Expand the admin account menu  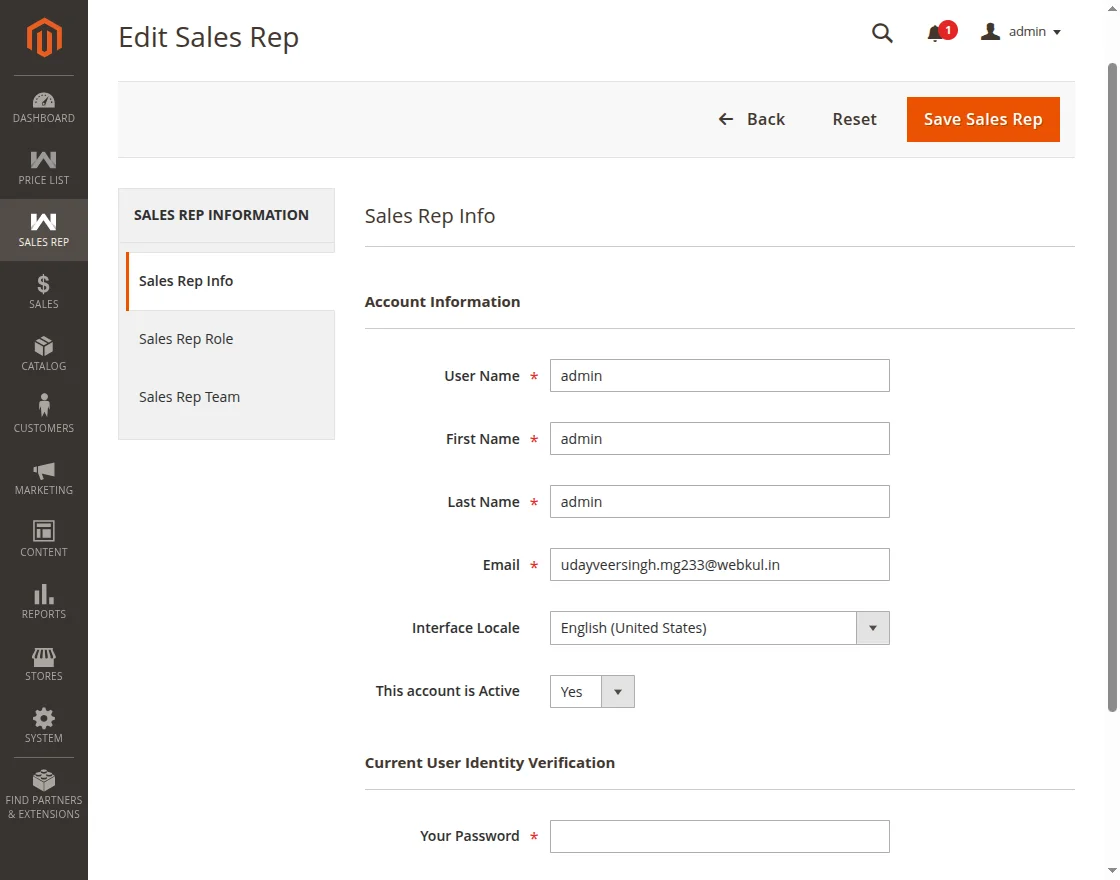tap(1021, 32)
